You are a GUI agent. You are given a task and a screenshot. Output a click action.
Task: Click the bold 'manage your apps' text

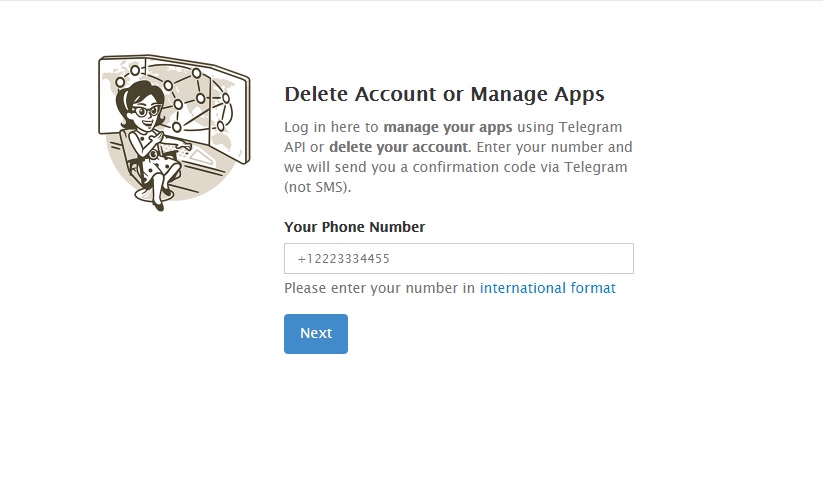[448, 127]
